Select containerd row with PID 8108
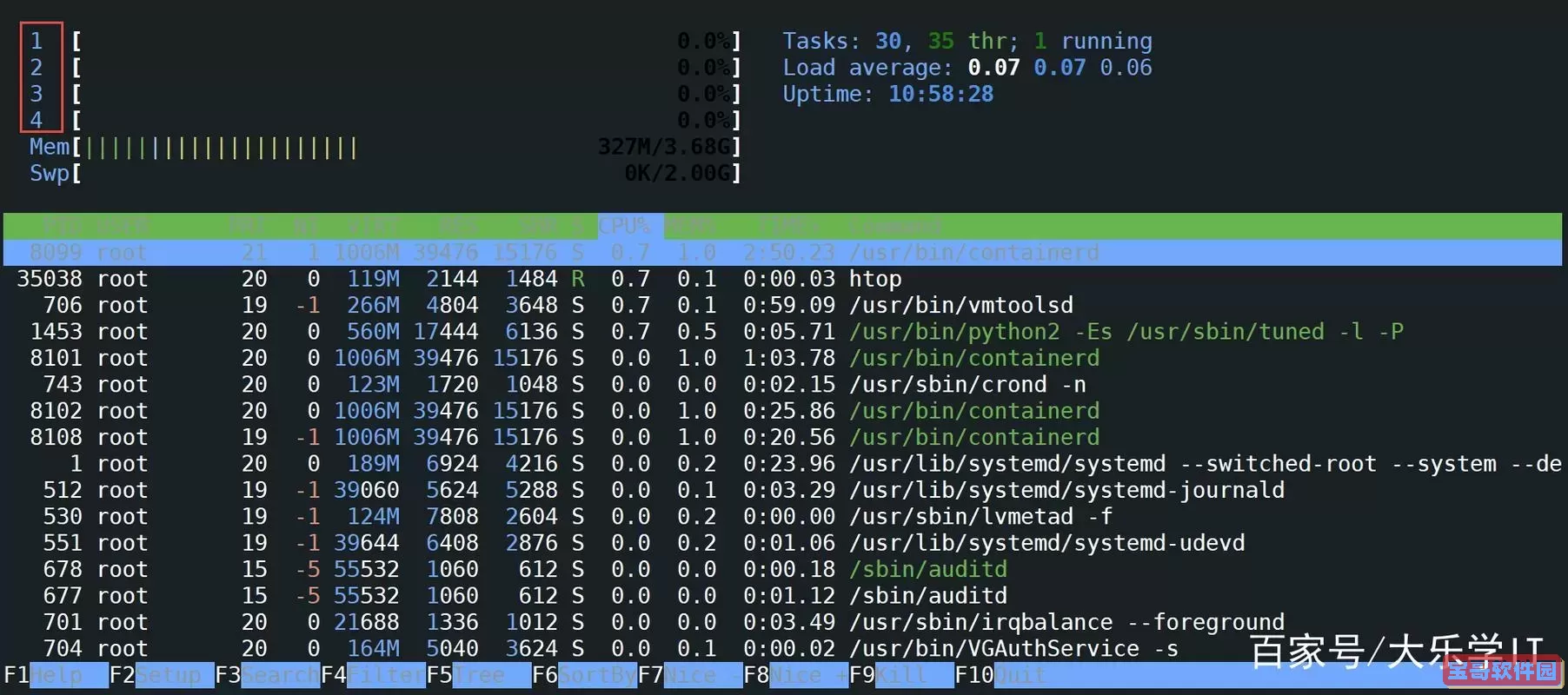Image resolution: width=1568 pixels, height=695 pixels. tap(782, 437)
